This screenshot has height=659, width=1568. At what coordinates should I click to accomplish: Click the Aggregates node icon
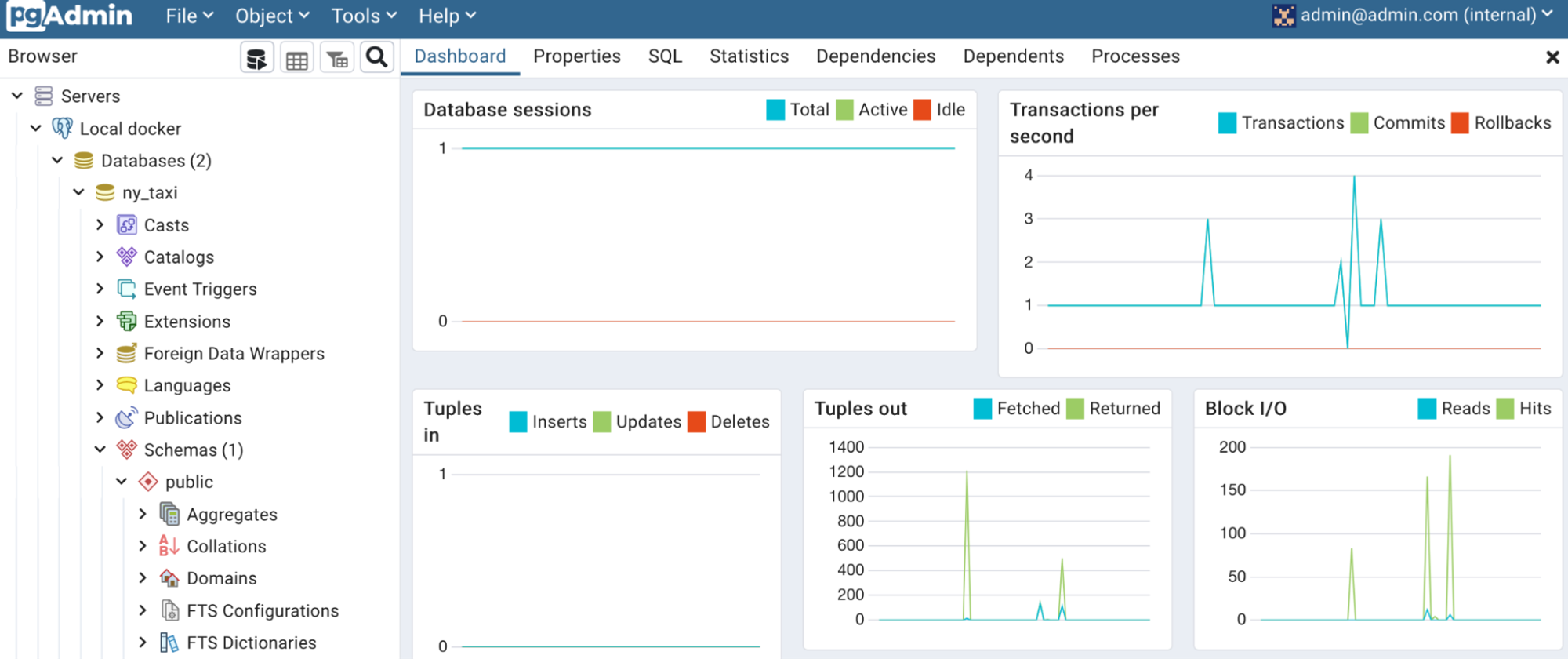point(169,514)
